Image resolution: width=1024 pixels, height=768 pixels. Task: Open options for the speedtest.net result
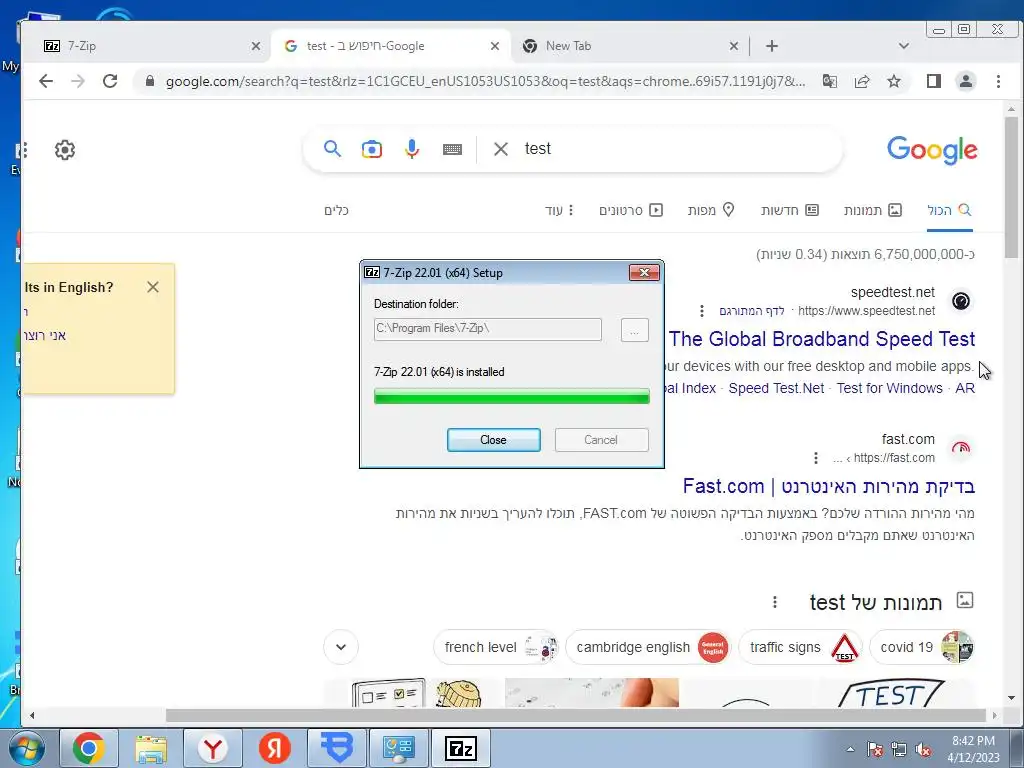702,311
